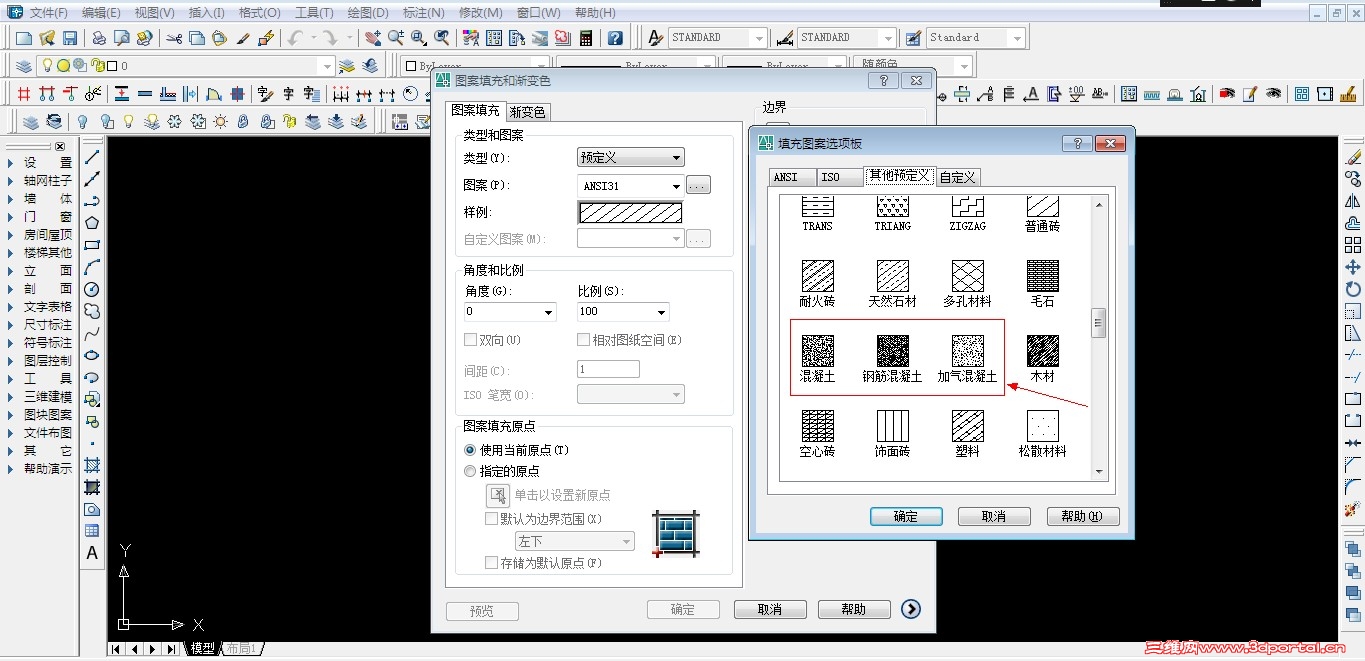This screenshot has height=661, width=1365.
Task: Click the Mirror modify tool icon
Action: pyautogui.click(x=1353, y=201)
